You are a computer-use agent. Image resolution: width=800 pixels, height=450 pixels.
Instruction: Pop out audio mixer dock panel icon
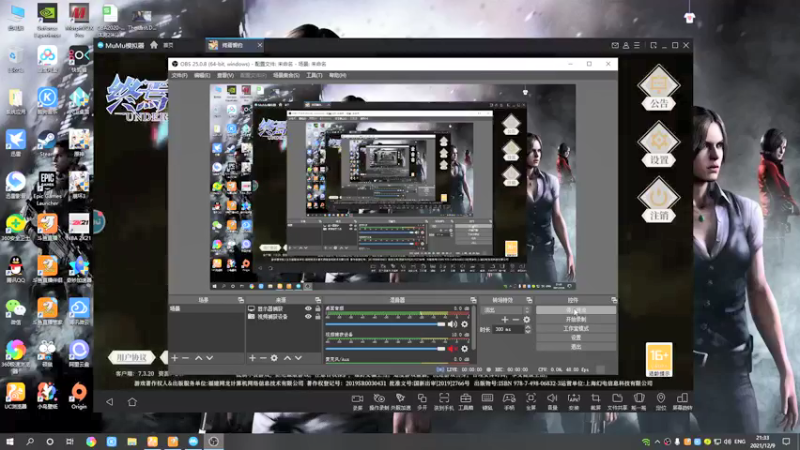coord(473,300)
